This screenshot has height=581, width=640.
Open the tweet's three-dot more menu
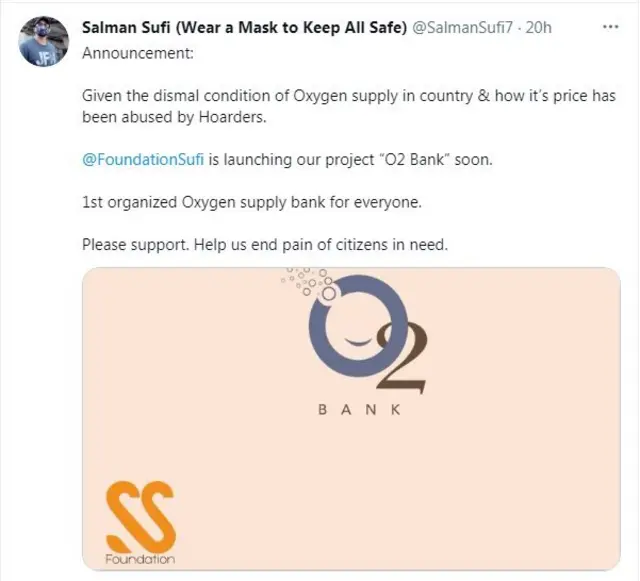(611, 27)
